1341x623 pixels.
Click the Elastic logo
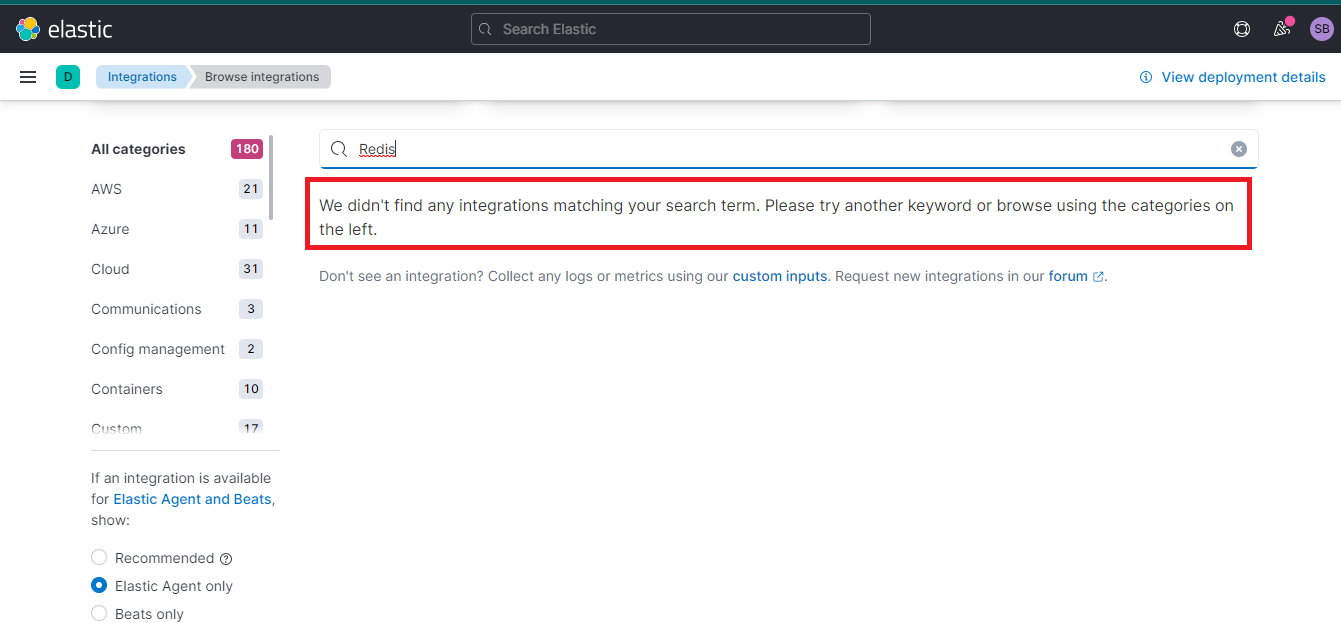64,29
